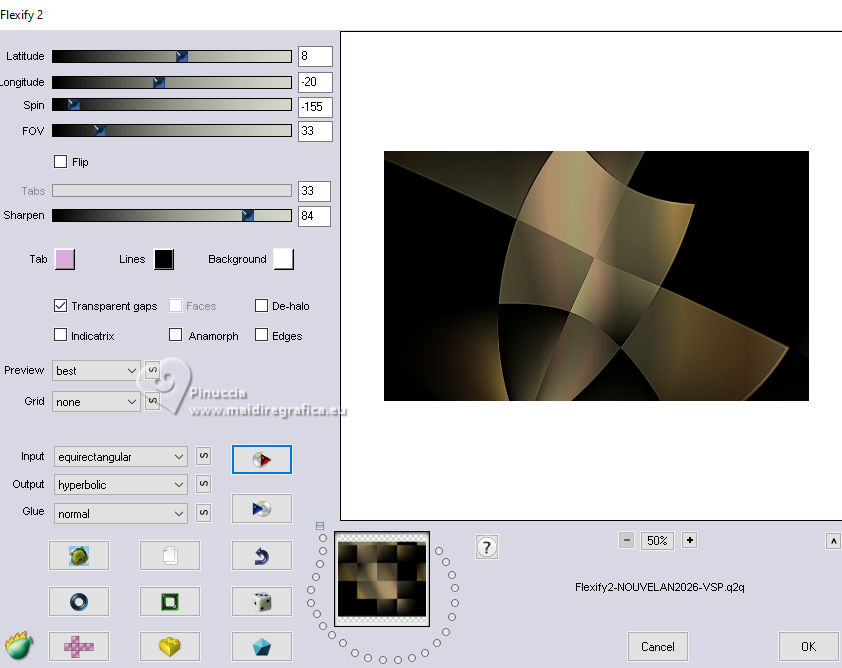
Task: Click the yellow Lego brick button
Action: [169, 646]
